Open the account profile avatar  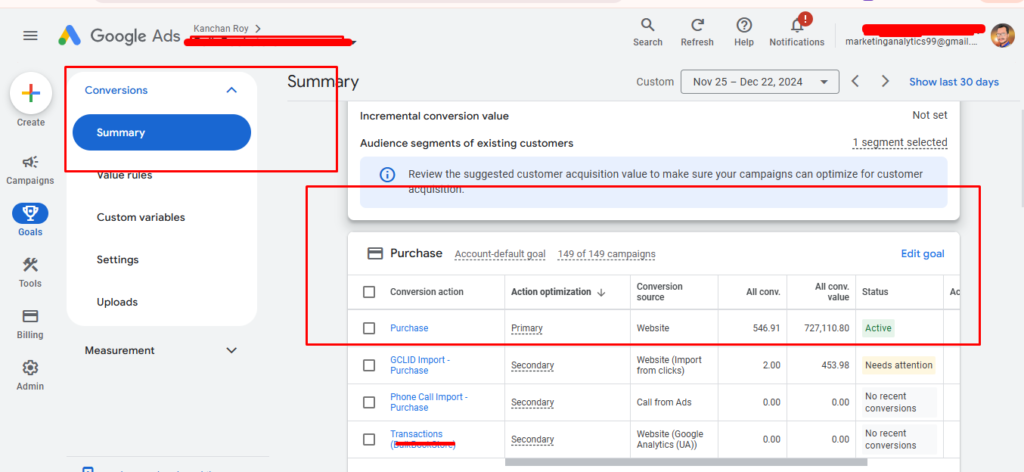[1002, 35]
